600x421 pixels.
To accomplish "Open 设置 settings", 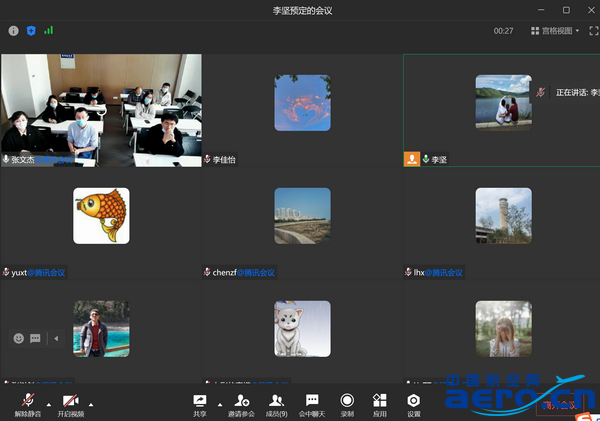I will [413, 403].
